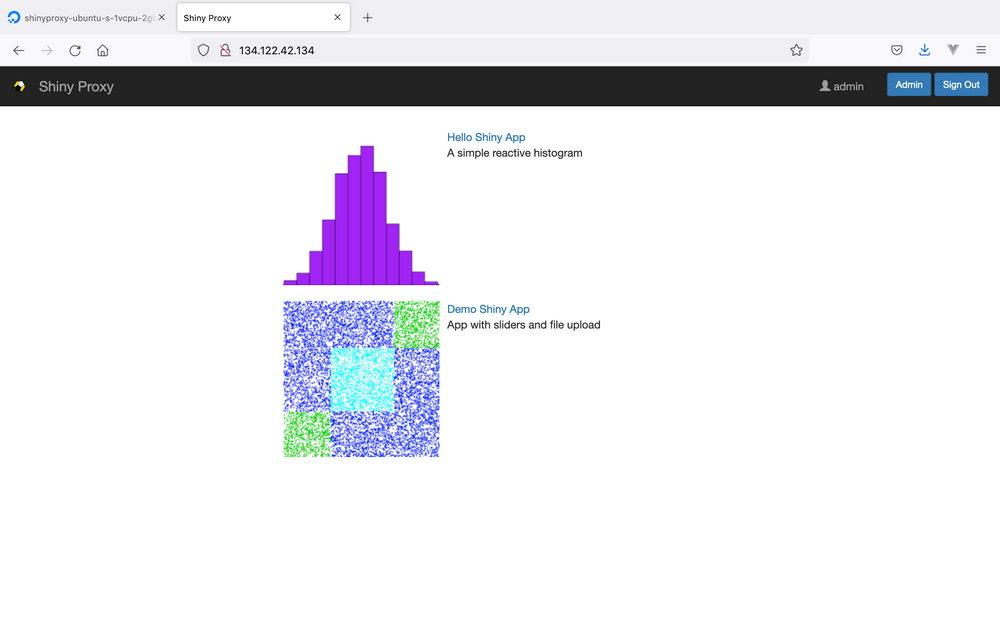Launch the Hello Shiny App
The height and width of the screenshot is (625, 1000).
pos(486,137)
